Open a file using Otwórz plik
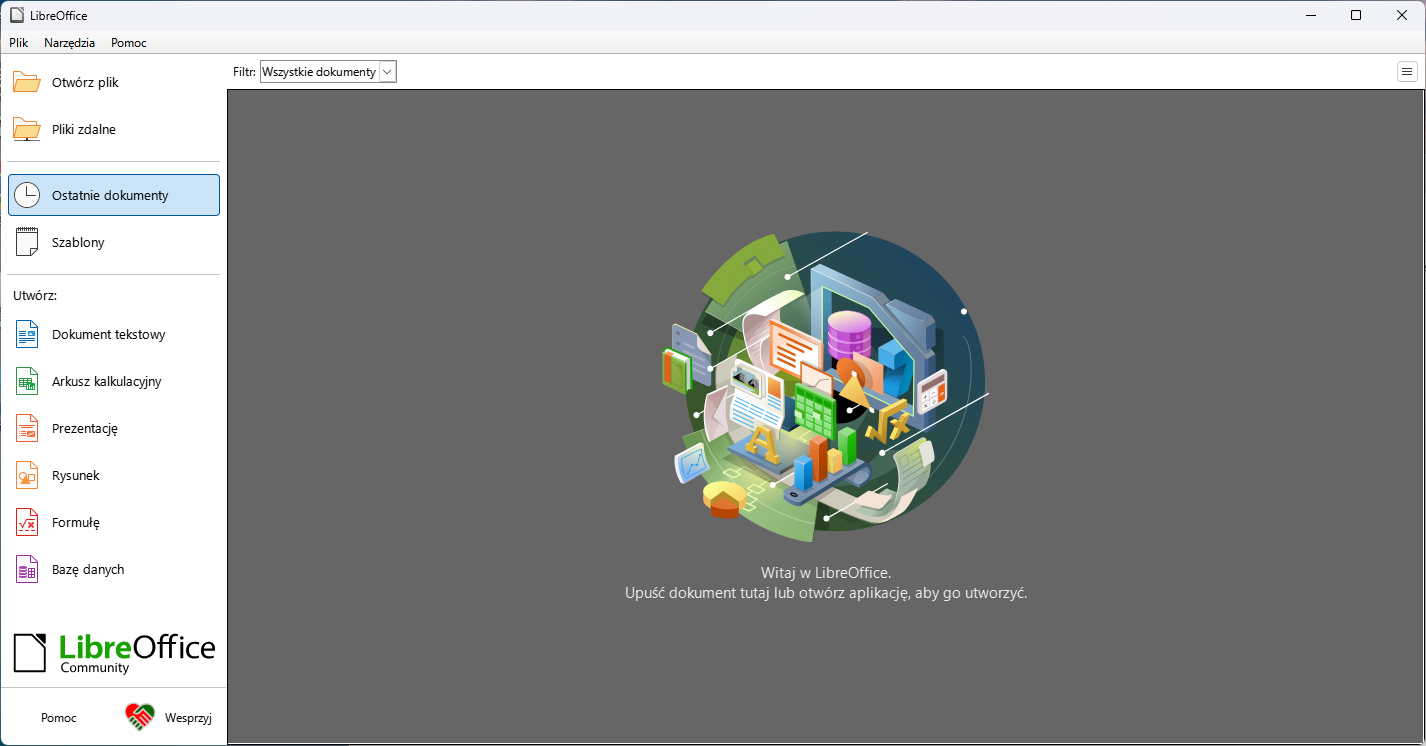The height and width of the screenshot is (746, 1426). pyautogui.click(x=85, y=81)
